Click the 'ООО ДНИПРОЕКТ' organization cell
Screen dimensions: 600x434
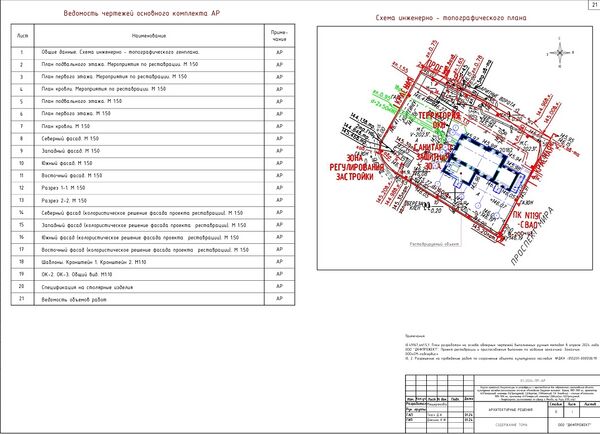tap(573, 425)
